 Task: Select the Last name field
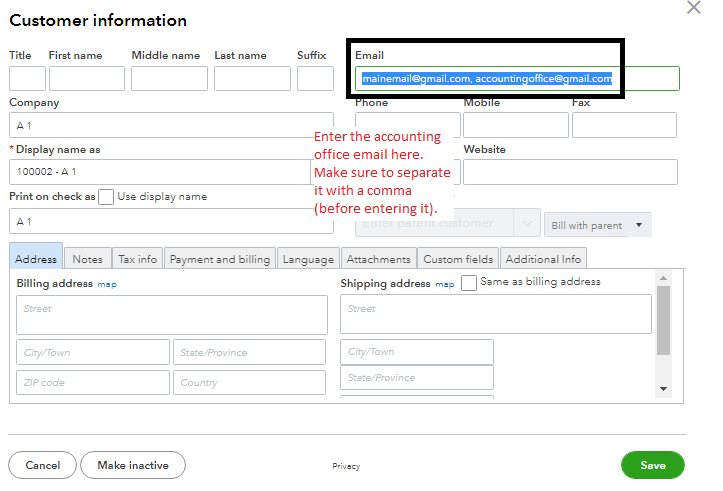[252, 78]
